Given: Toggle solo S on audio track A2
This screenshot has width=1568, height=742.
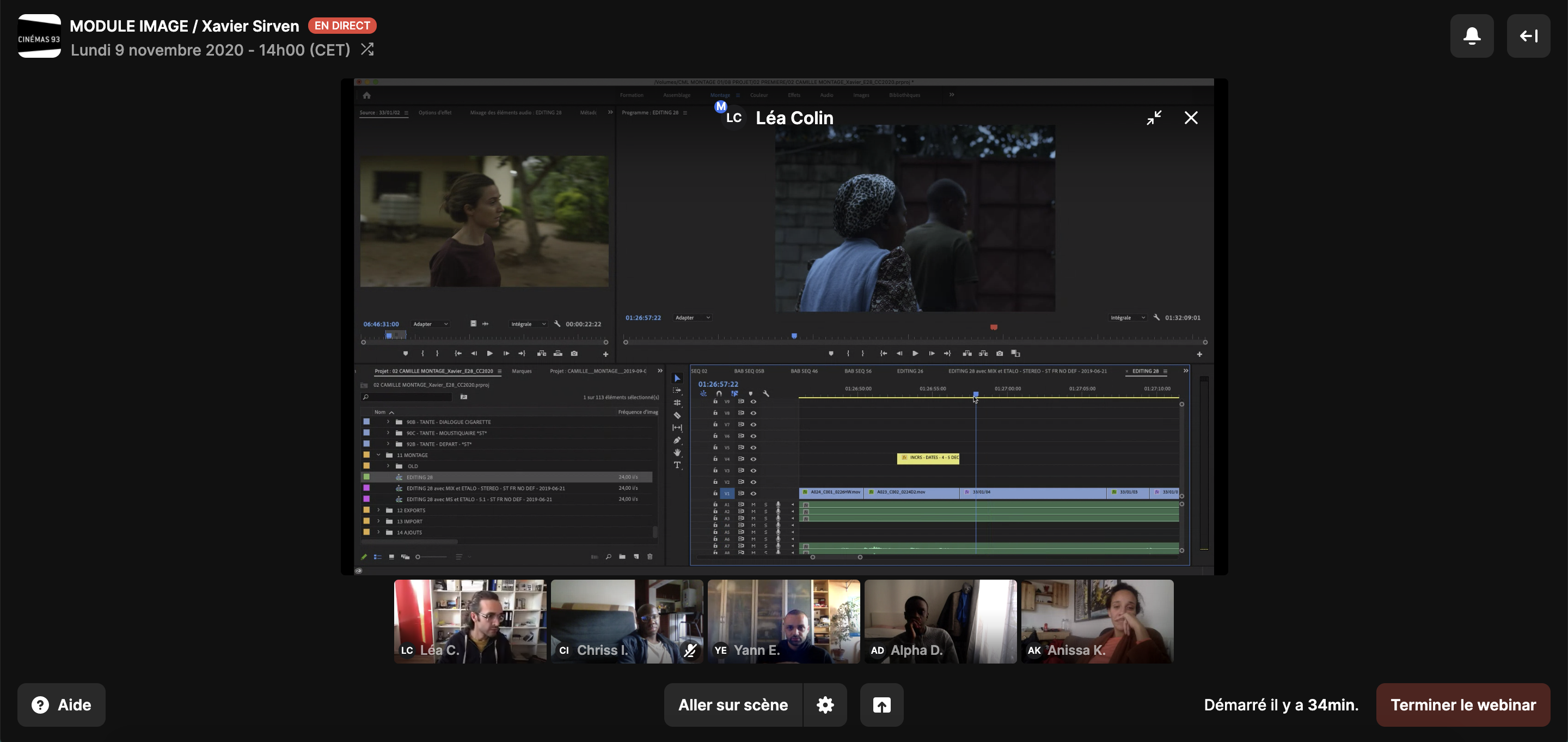Looking at the screenshot, I should pyautogui.click(x=765, y=512).
